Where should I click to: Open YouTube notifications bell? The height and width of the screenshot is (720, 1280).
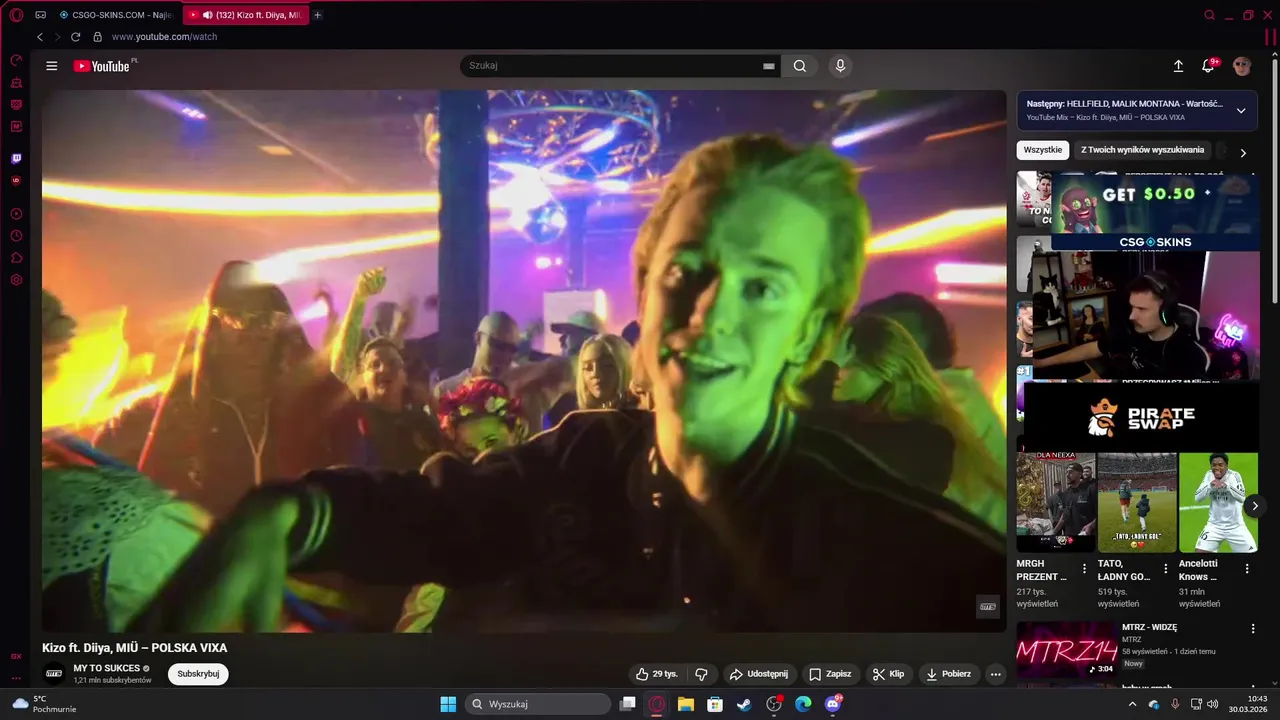point(1209,66)
